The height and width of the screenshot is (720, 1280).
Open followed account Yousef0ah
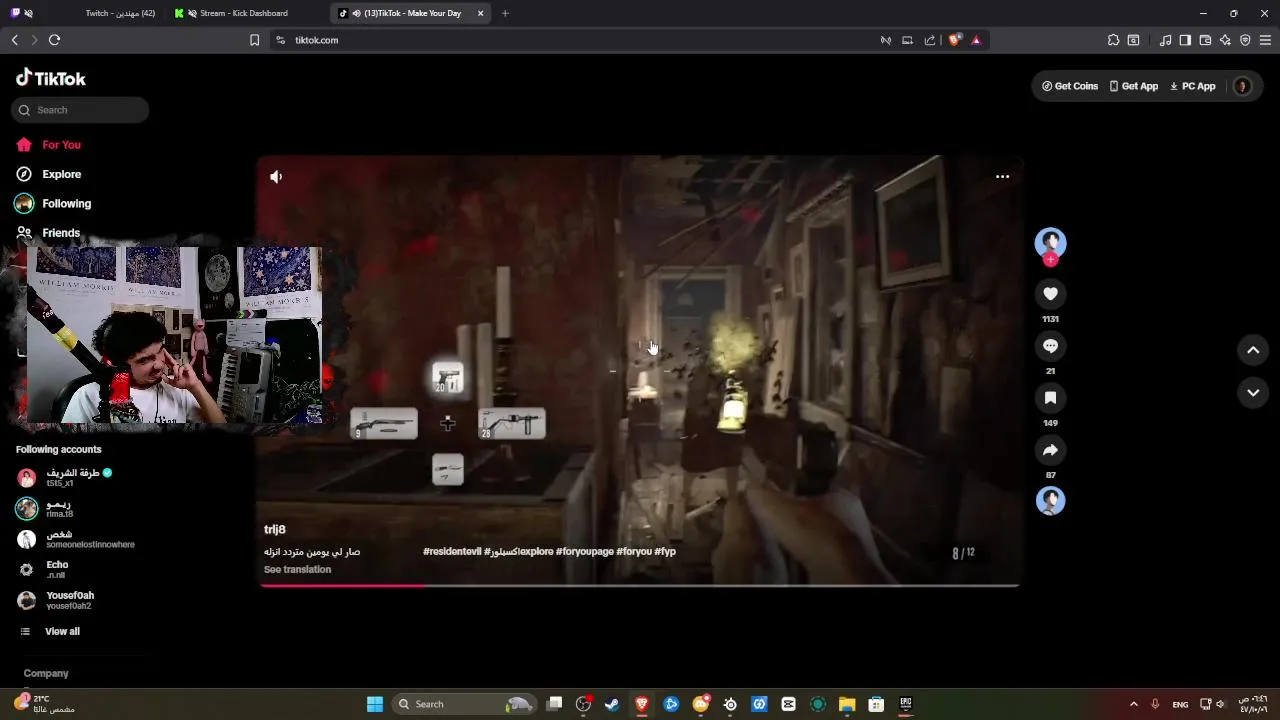tap(55, 600)
